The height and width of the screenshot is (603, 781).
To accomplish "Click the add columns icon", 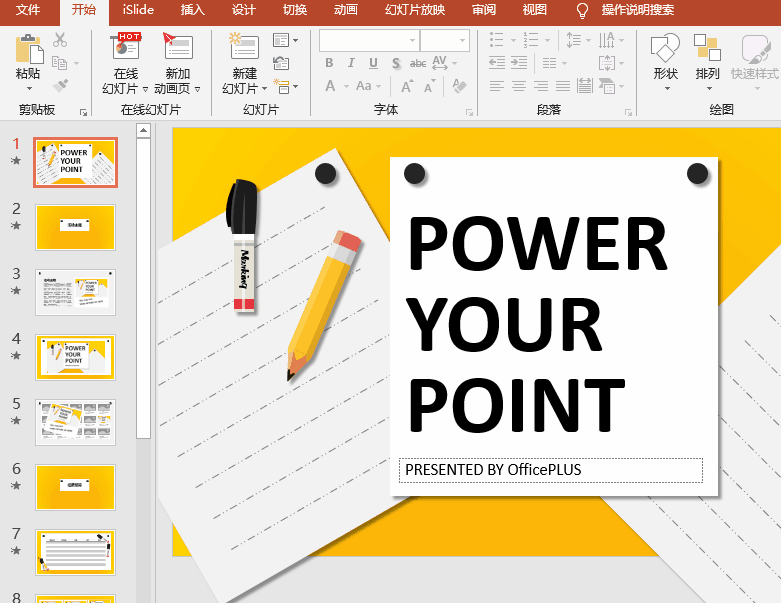I will click(x=550, y=63).
